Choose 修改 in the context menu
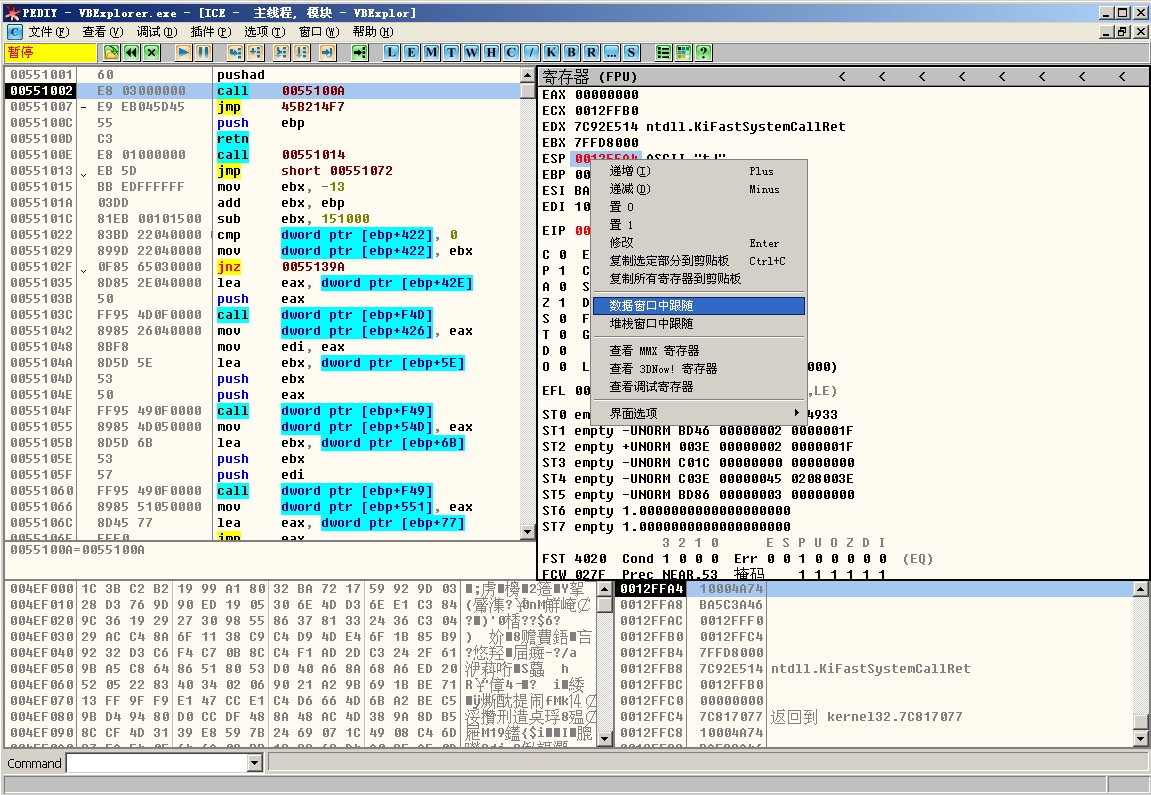Image resolution: width=1151 pixels, height=795 pixels. (699, 243)
